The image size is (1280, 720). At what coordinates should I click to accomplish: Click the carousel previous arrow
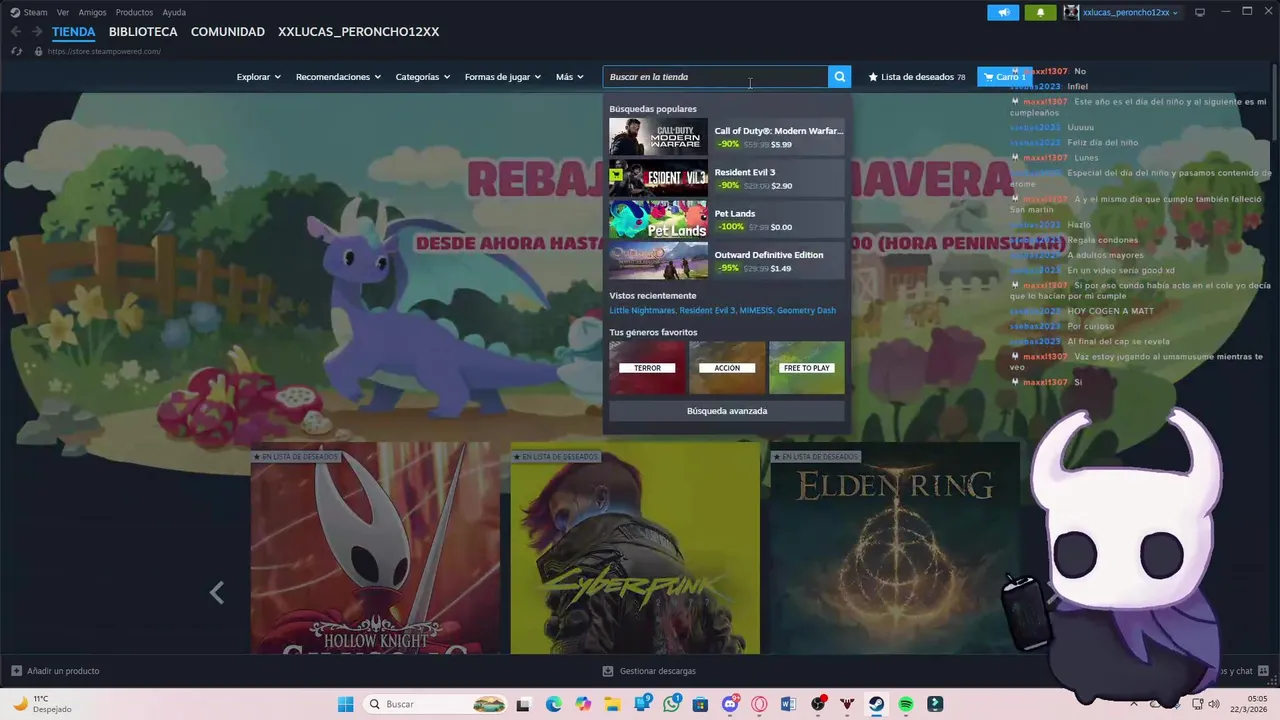216,593
